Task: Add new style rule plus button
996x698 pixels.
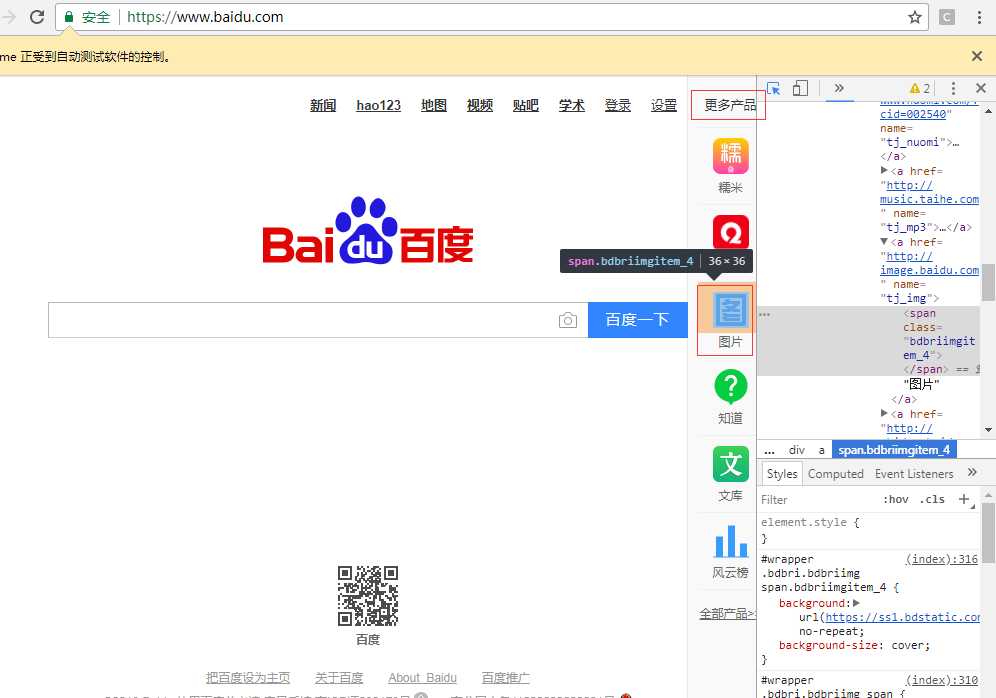Action: pos(964,499)
